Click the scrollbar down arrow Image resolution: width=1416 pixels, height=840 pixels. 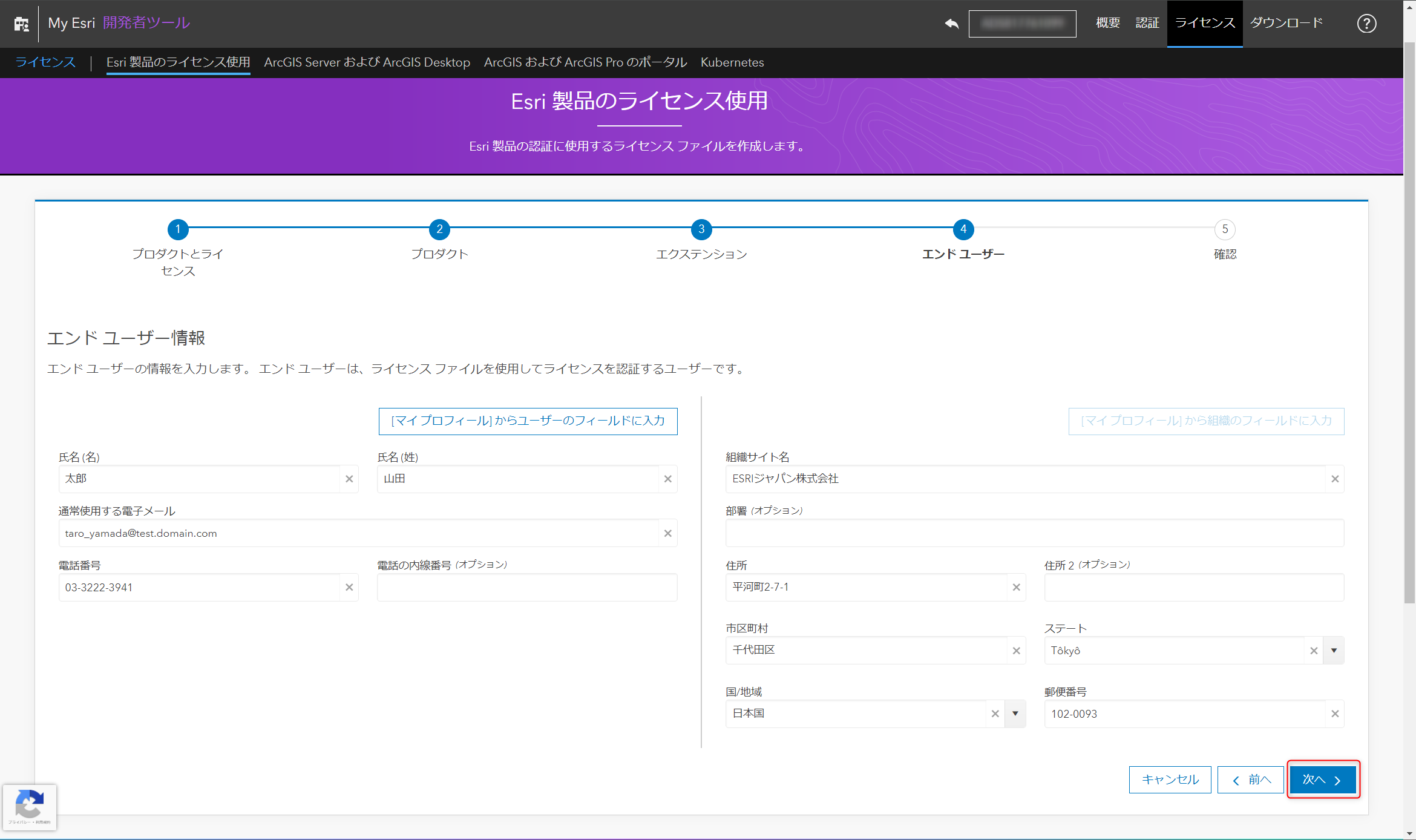point(1409,833)
